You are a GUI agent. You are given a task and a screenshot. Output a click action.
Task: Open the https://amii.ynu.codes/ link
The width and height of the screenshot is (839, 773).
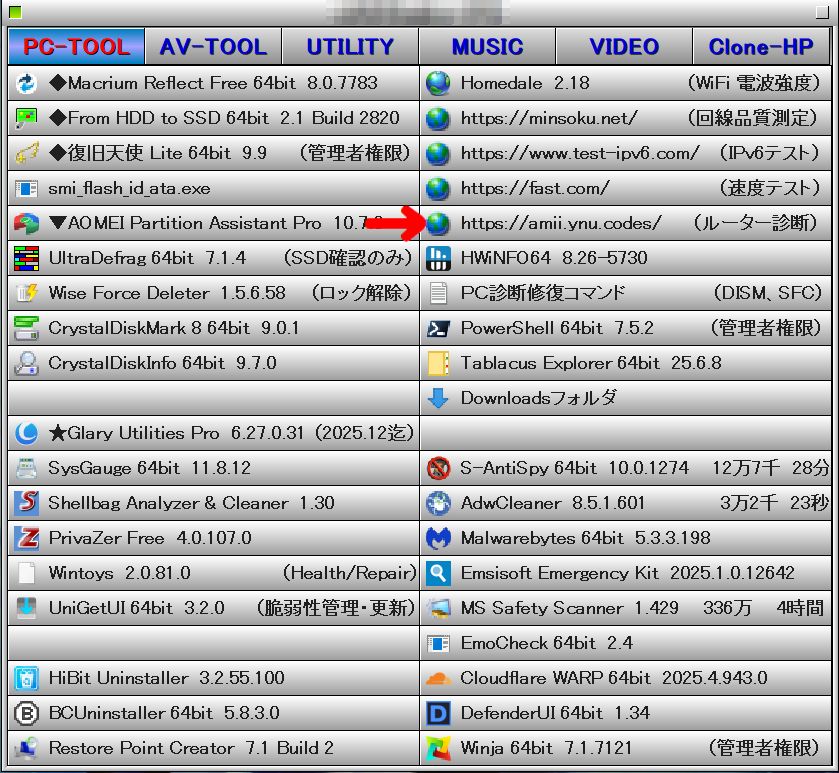[626, 224]
